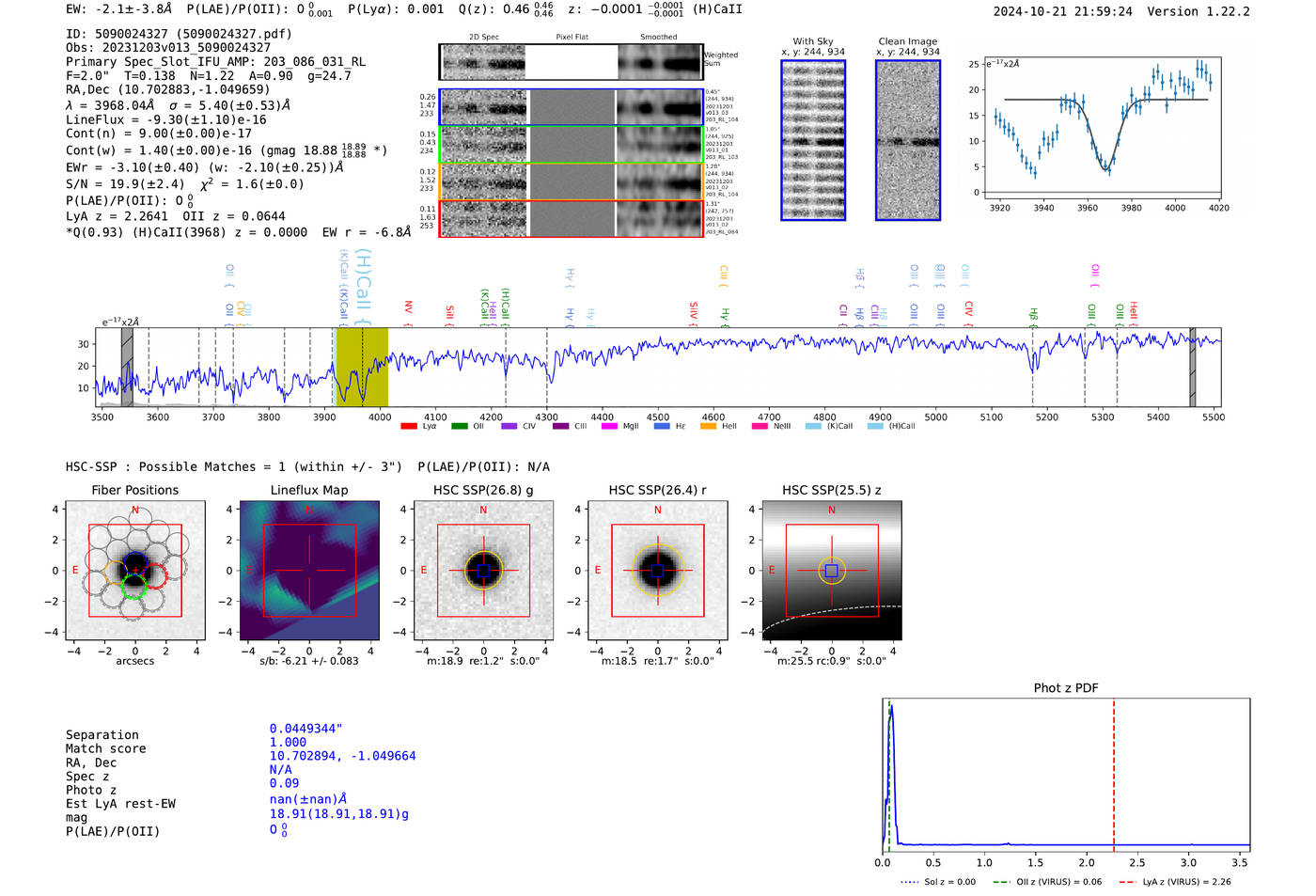Select the green-bordered fiber spectrum row

tap(572, 145)
